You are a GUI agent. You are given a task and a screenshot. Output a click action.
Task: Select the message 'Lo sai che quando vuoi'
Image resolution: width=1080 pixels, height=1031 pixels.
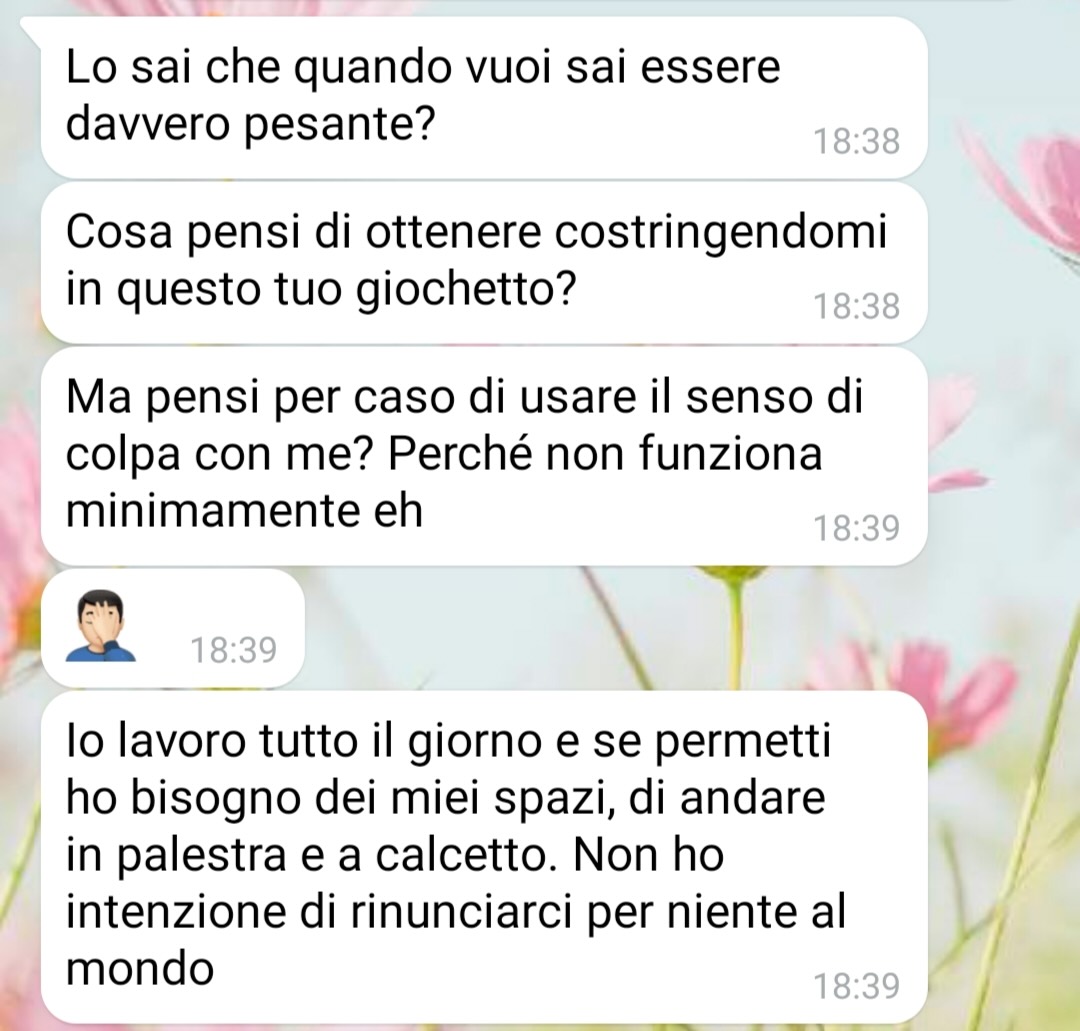[x=484, y=97]
